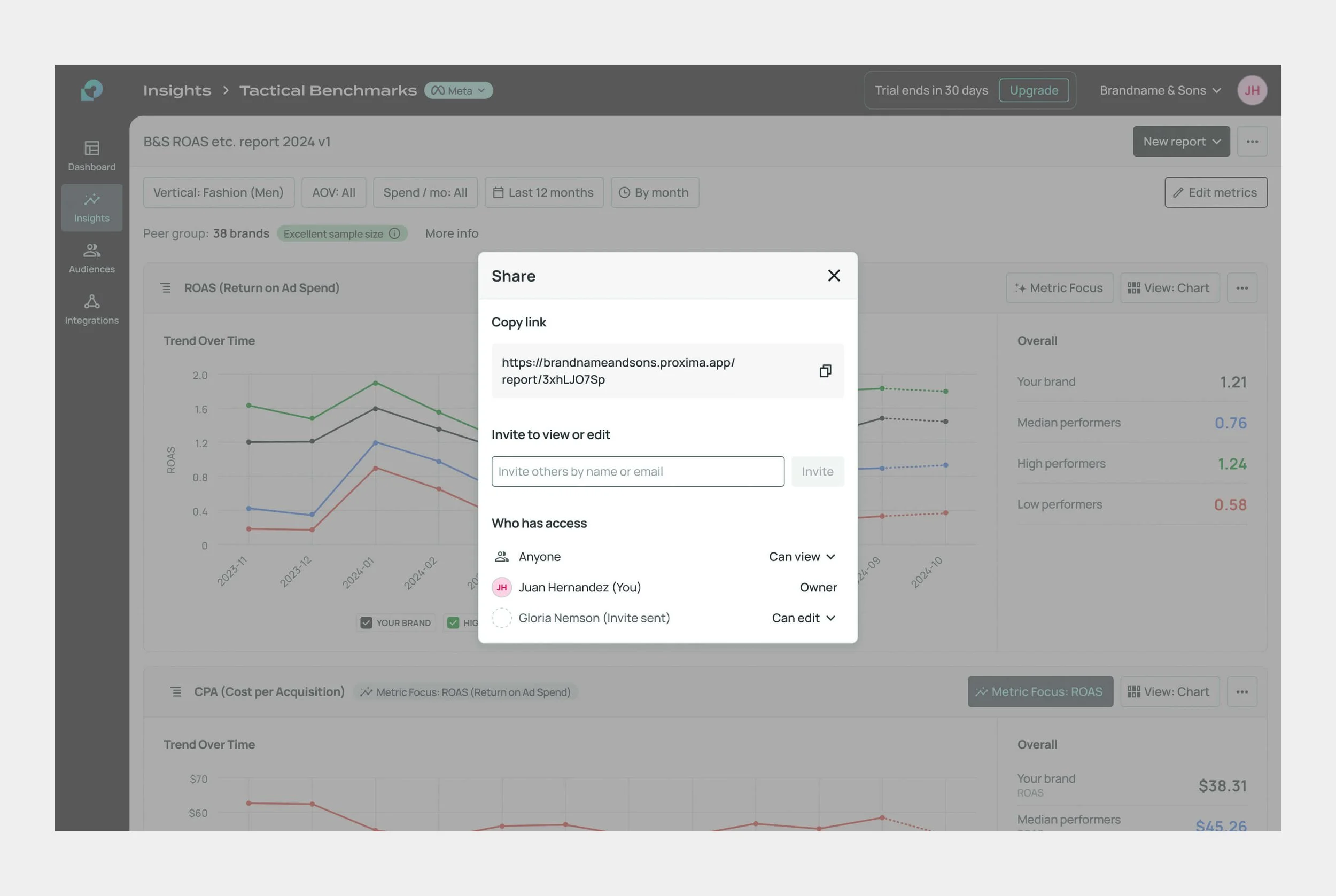Open Integrations from the sidebar
1336x896 pixels.
[91, 309]
